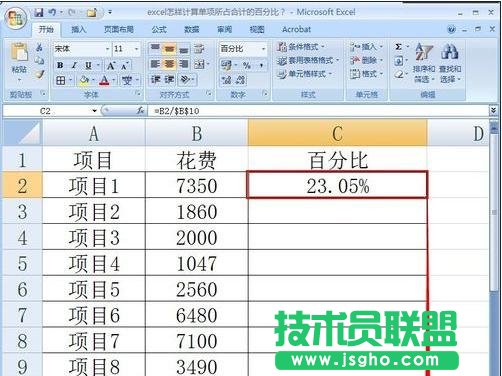Open the 宋体 font name dropdown
Image resolution: width=502 pixels, height=376 pixels.
pyautogui.click(x=107, y=49)
